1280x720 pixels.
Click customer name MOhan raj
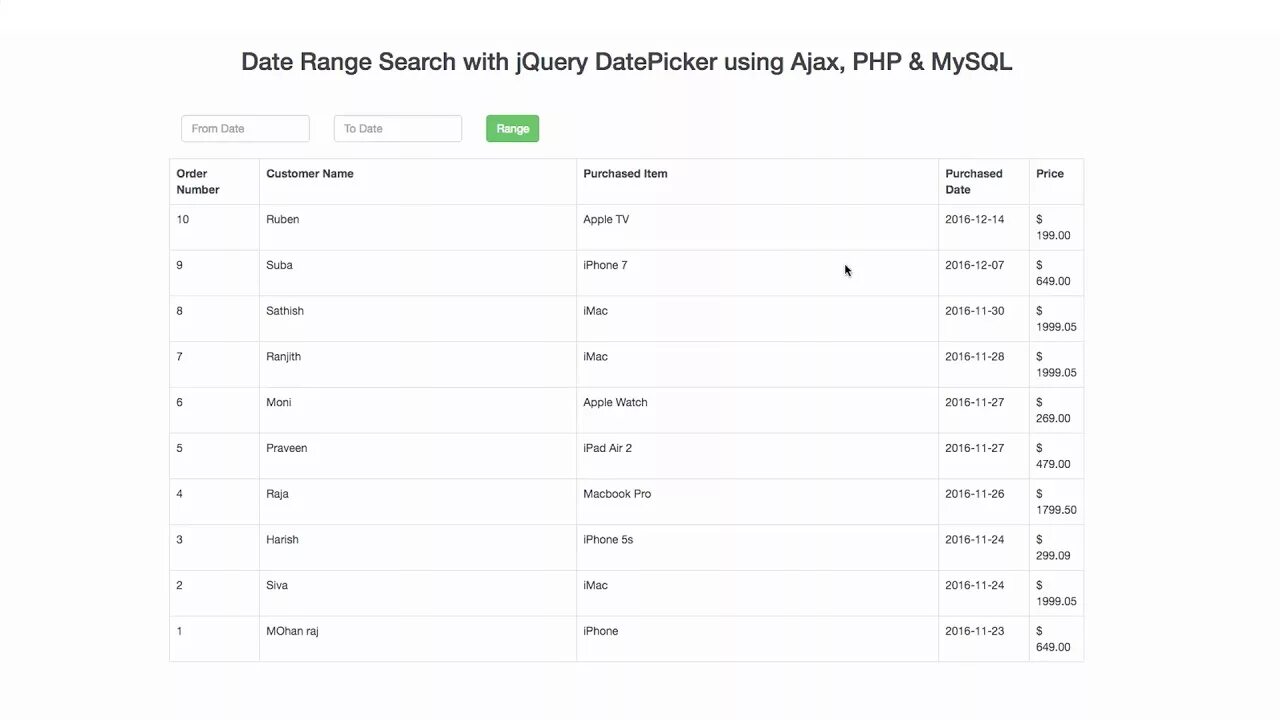point(292,632)
